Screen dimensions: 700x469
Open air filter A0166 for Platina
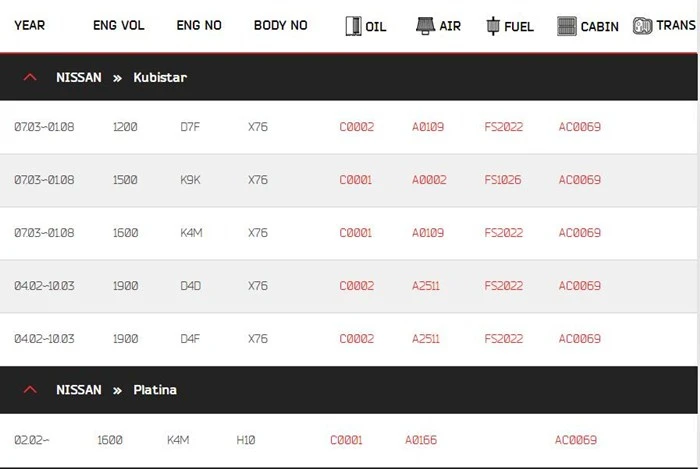tap(421, 440)
